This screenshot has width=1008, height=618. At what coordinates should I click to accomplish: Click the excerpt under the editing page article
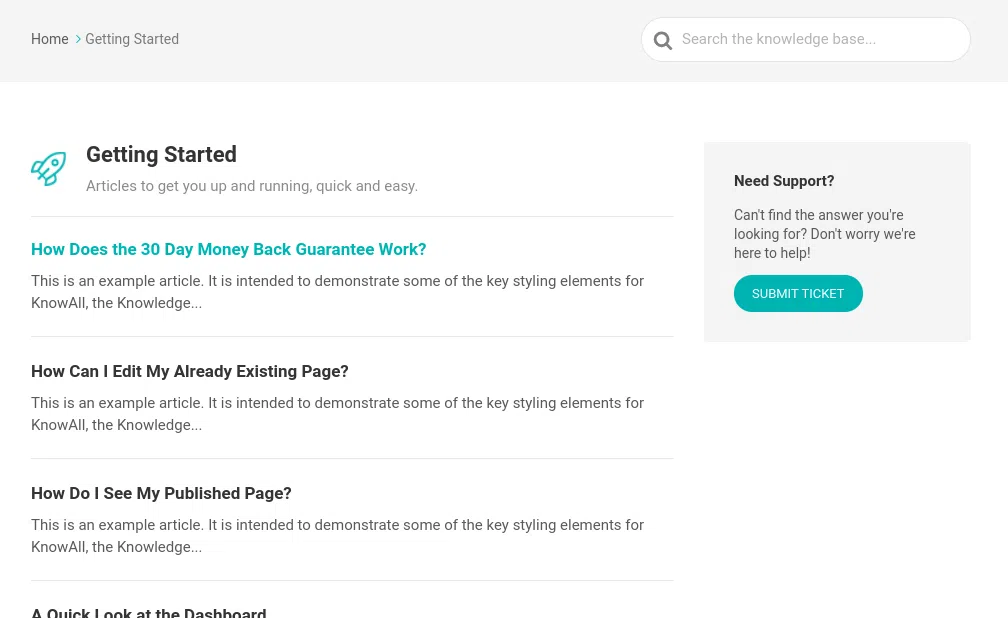tap(337, 414)
